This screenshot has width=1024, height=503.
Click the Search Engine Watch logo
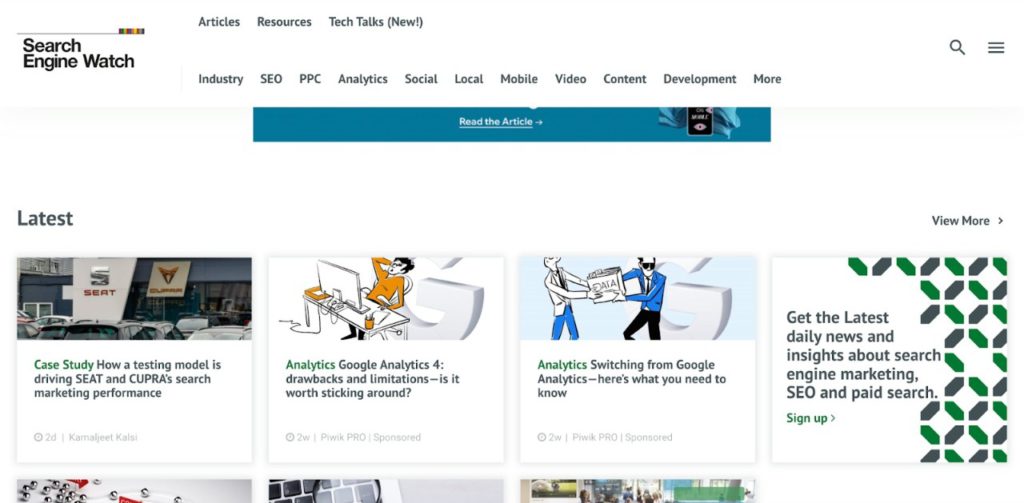(79, 52)
